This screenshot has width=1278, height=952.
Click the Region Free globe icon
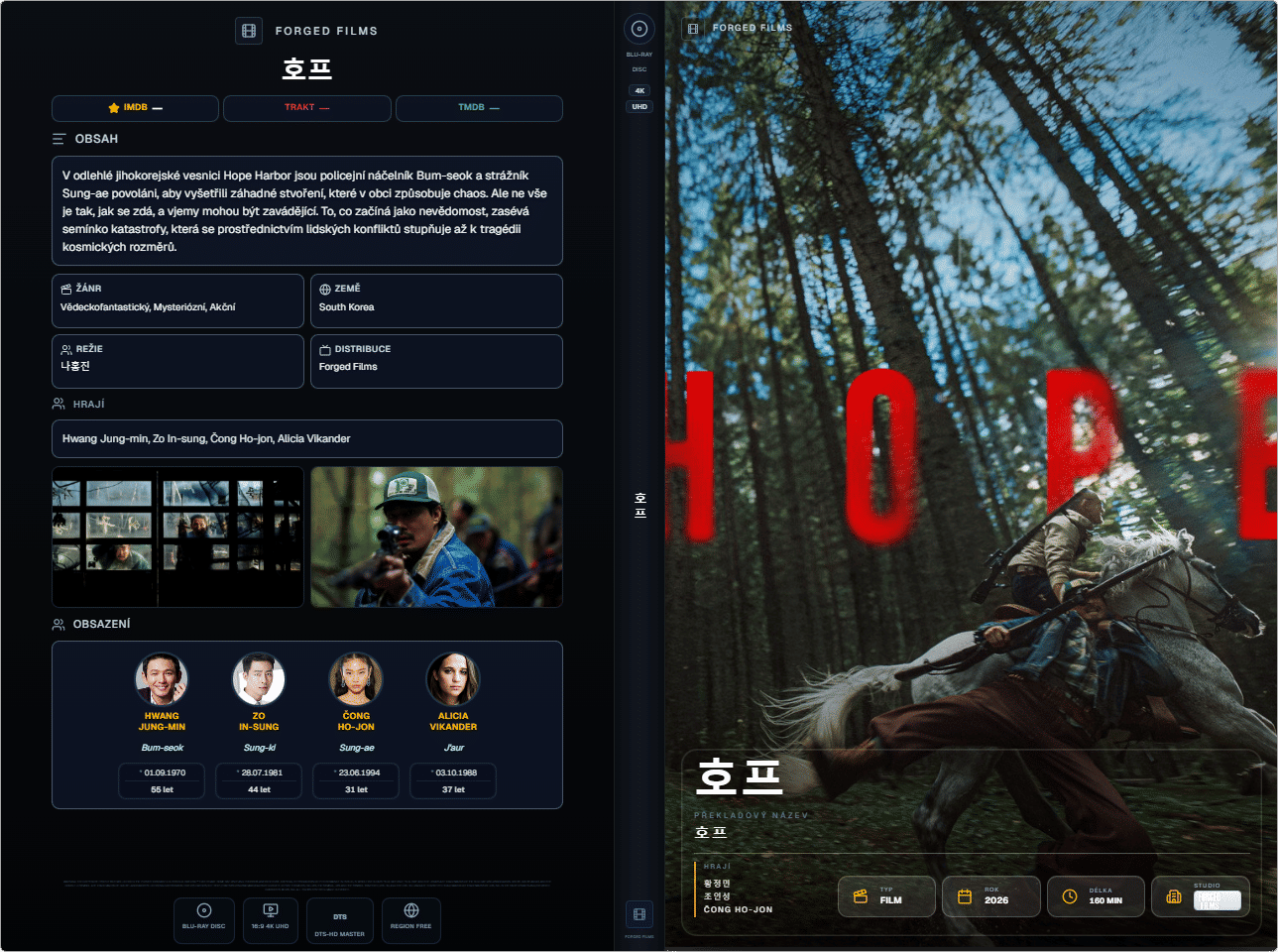[x=411, y=910]
